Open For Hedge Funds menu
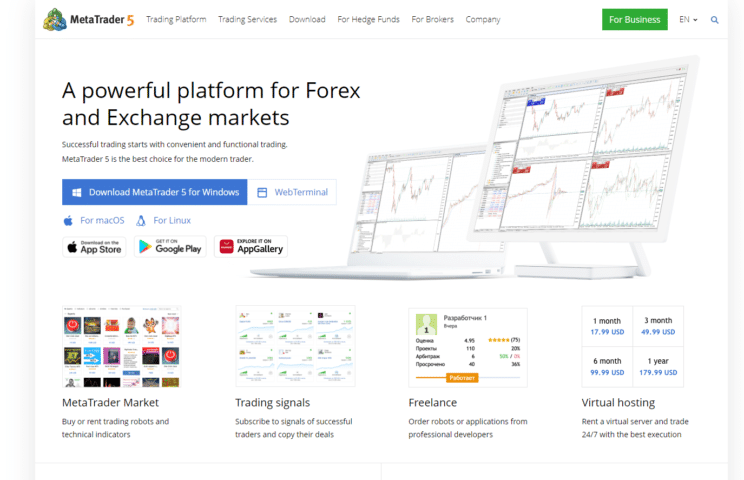The height and width of the screenshot is (480, 744). [x=368, y=19]
